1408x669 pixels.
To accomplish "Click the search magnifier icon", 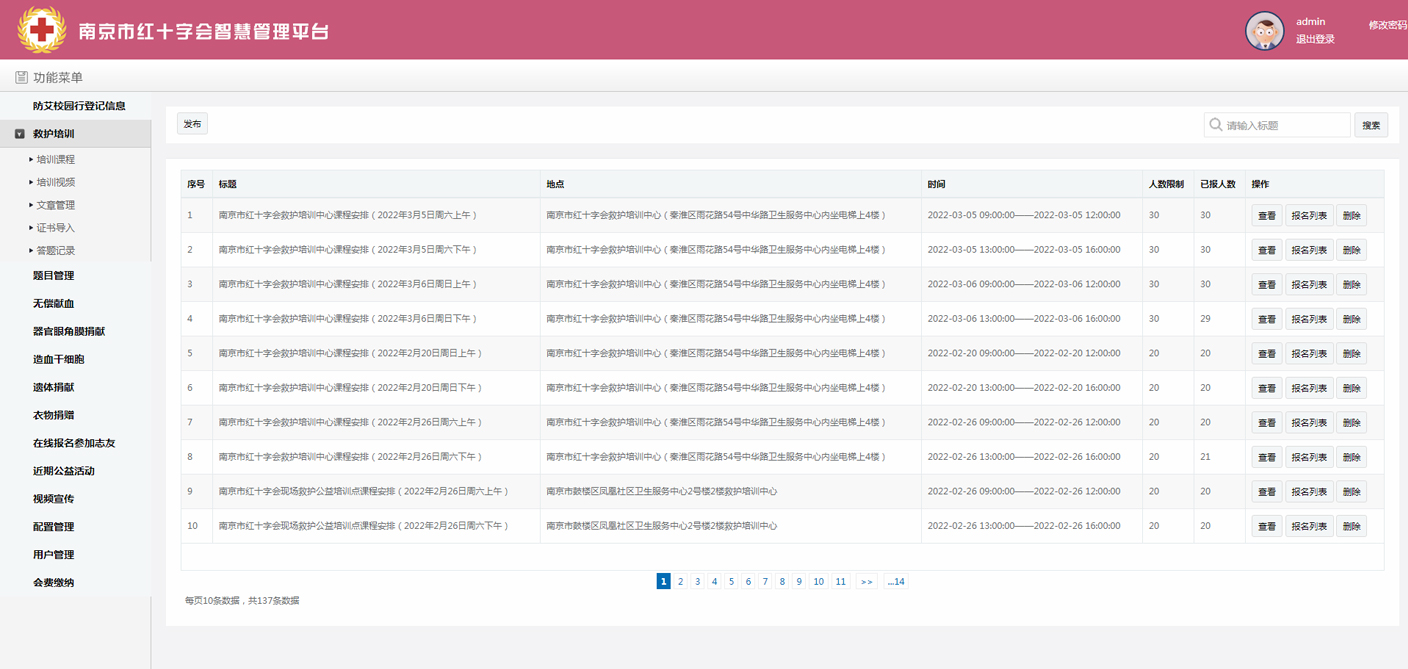I will pyautogui.click(x=1216, y=125).
